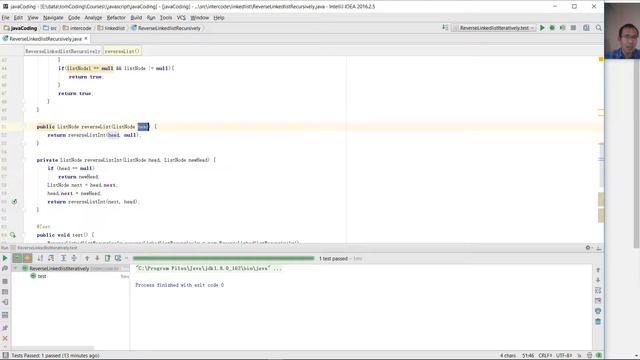Image resolution: width=640 pixels, height=360 pixels.
Task: Open Project Structure icon in toolbar
Action: 586,28
